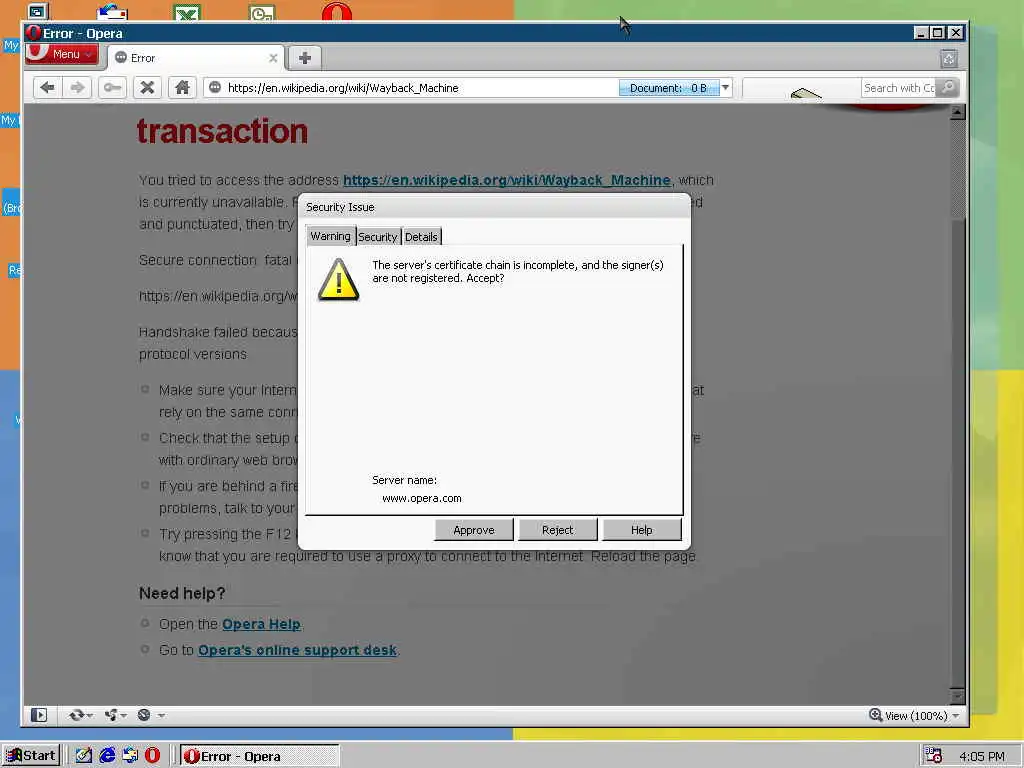
Task: Click the Error - Opera taskbar button
Action: (x=259, y=756)
